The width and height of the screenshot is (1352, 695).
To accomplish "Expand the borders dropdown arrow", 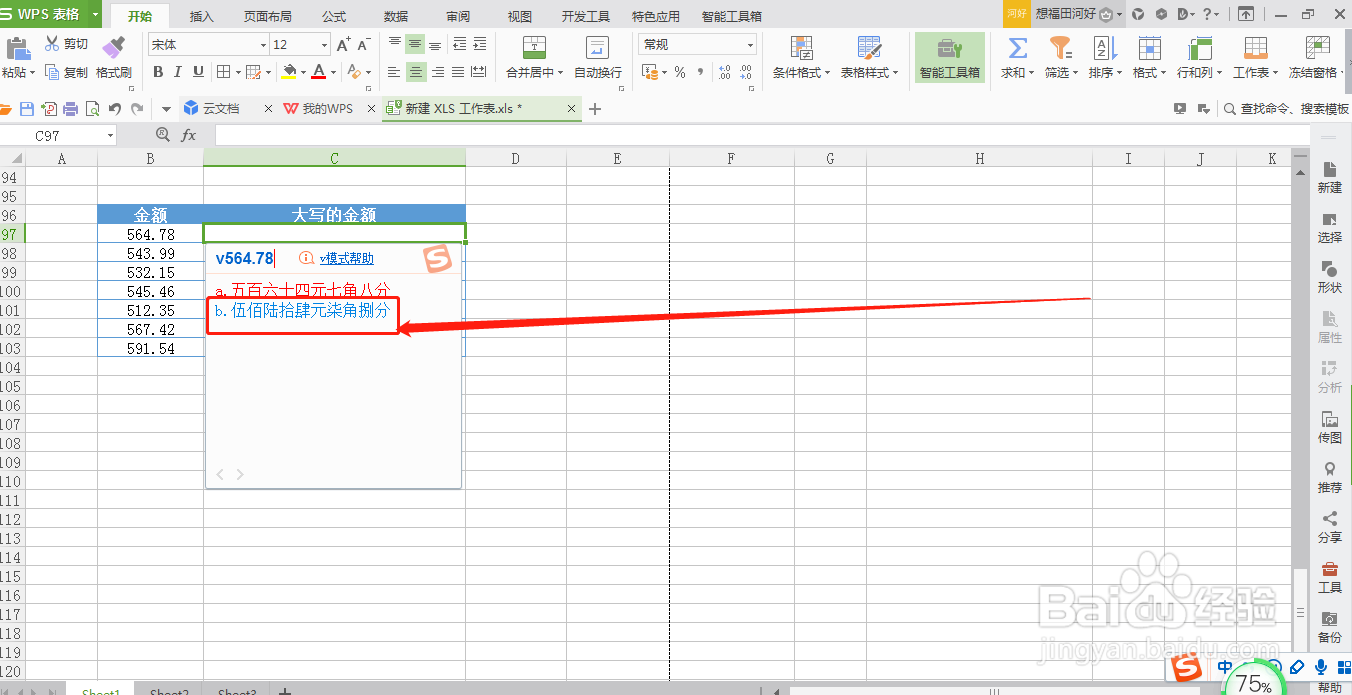I will point(236,72).
